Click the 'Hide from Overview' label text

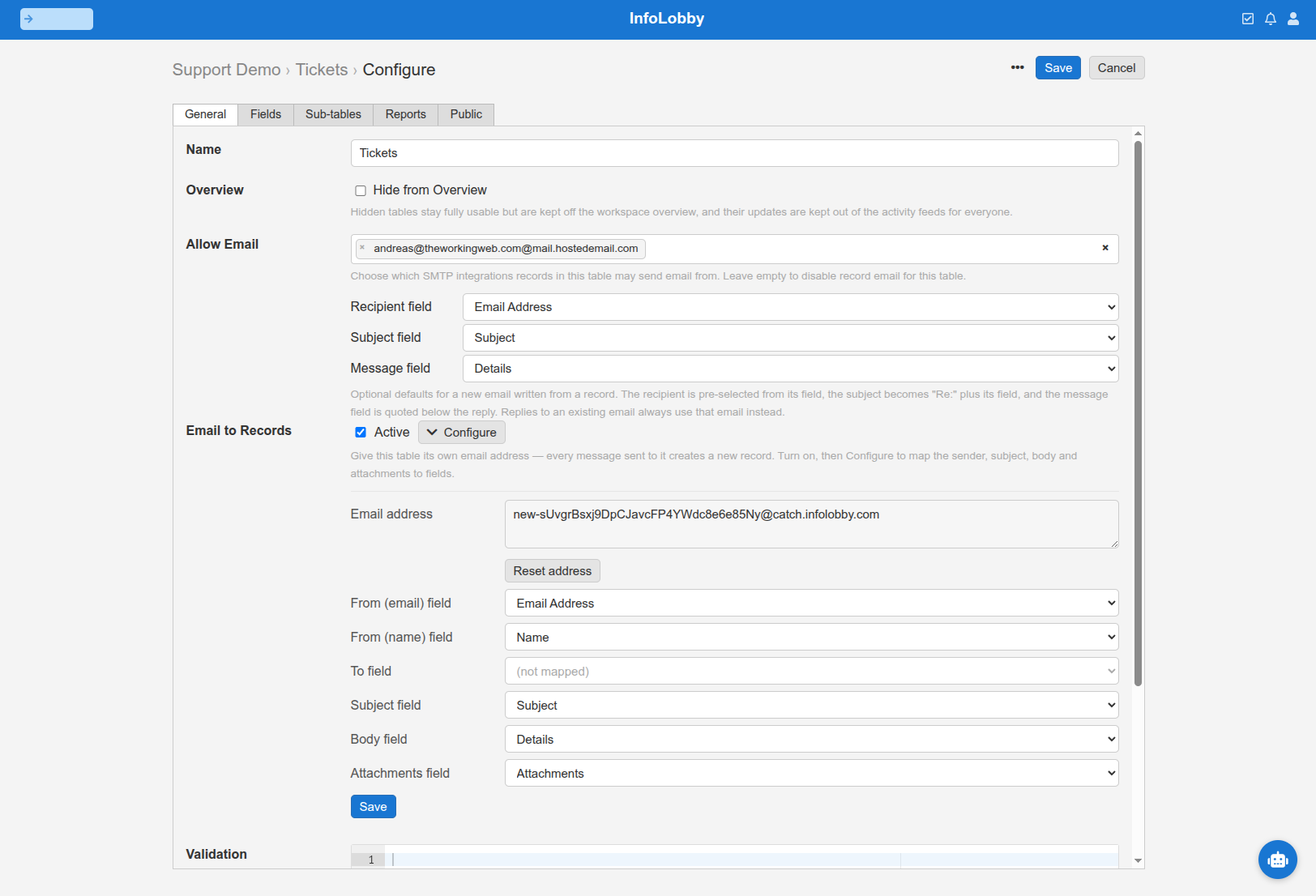pos(430,190)
